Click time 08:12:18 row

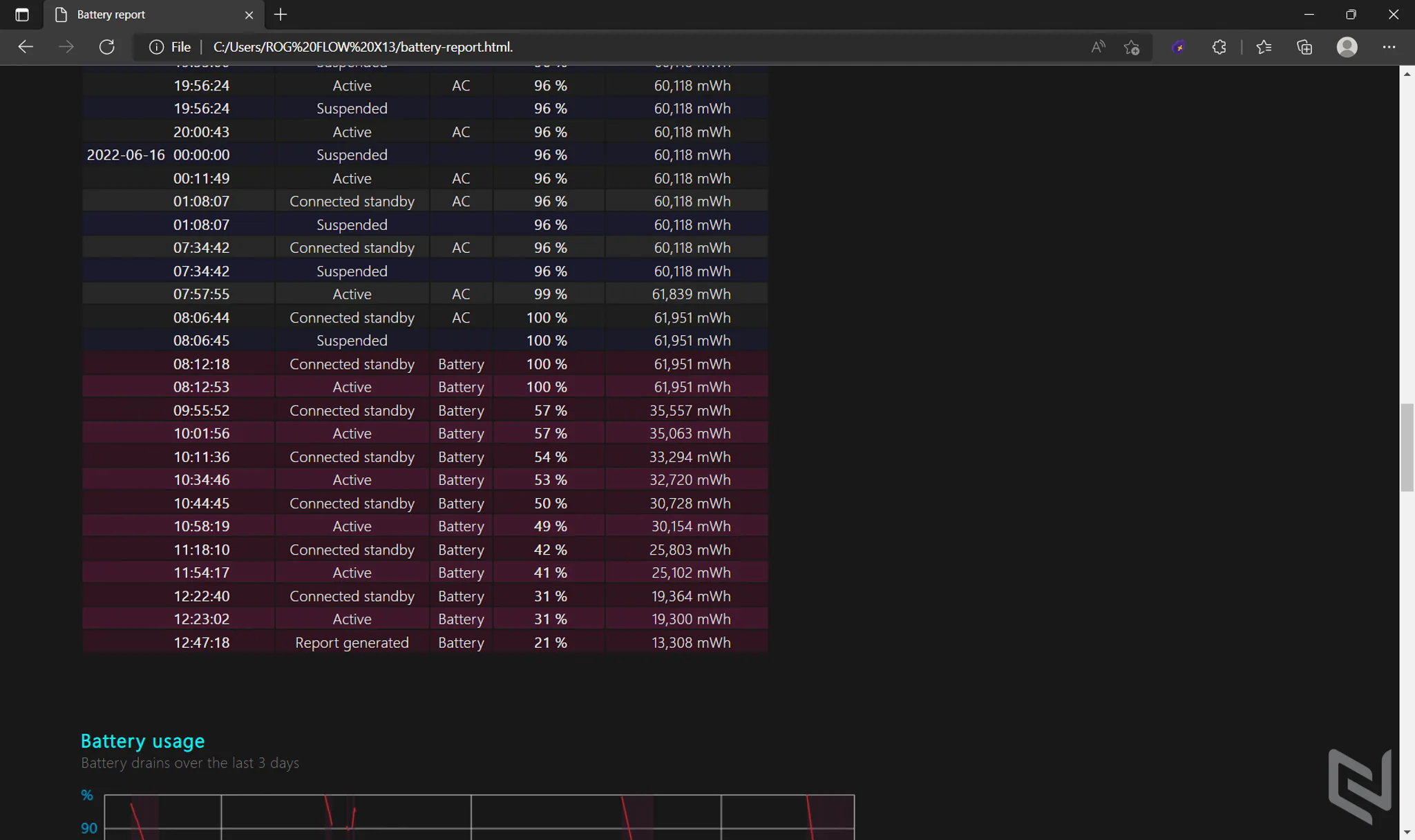click(x=201, y=364)
